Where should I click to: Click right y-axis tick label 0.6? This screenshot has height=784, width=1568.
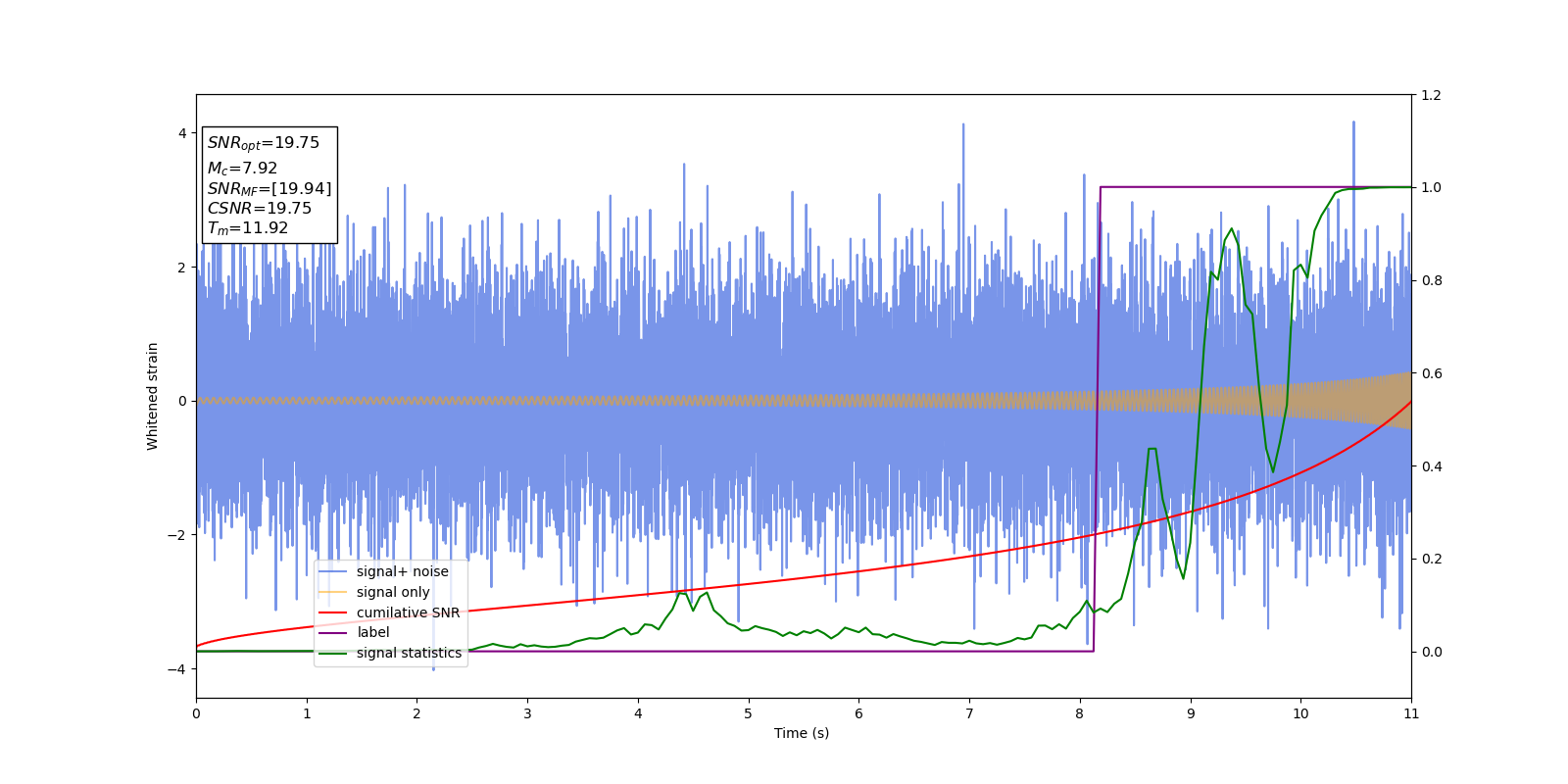pyautogui.click(x=1431, y=373)
